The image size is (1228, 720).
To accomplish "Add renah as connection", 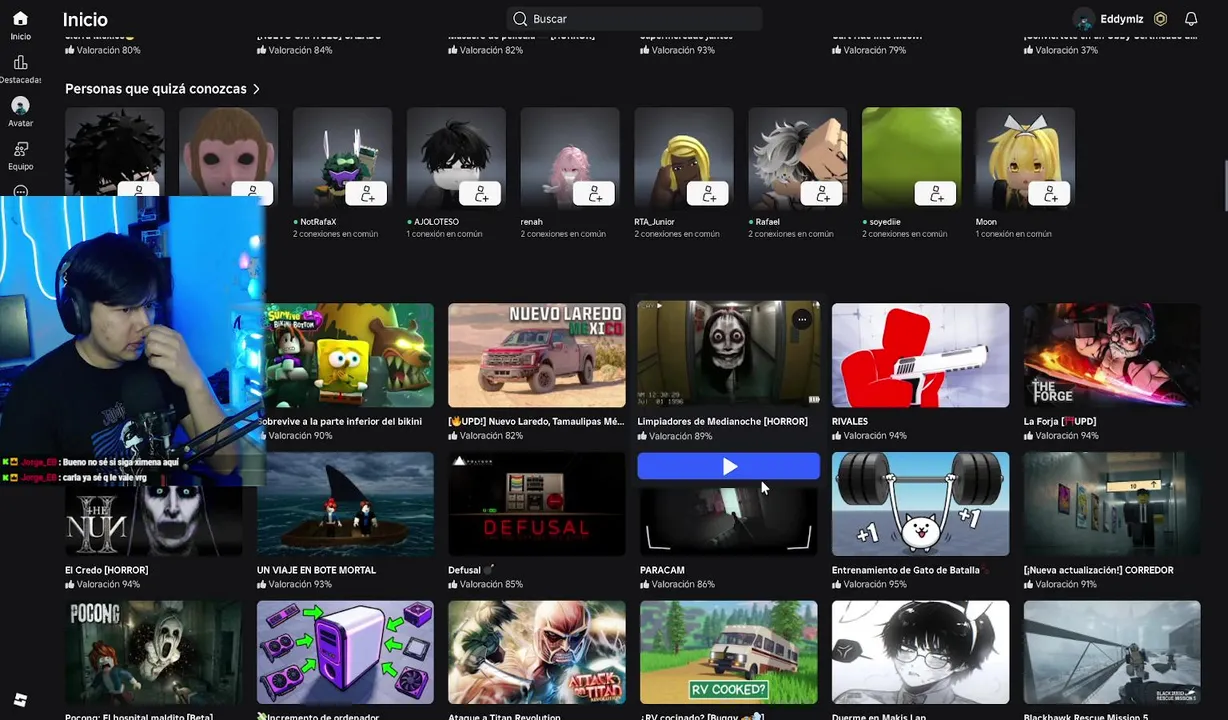I will pos(595,194).
